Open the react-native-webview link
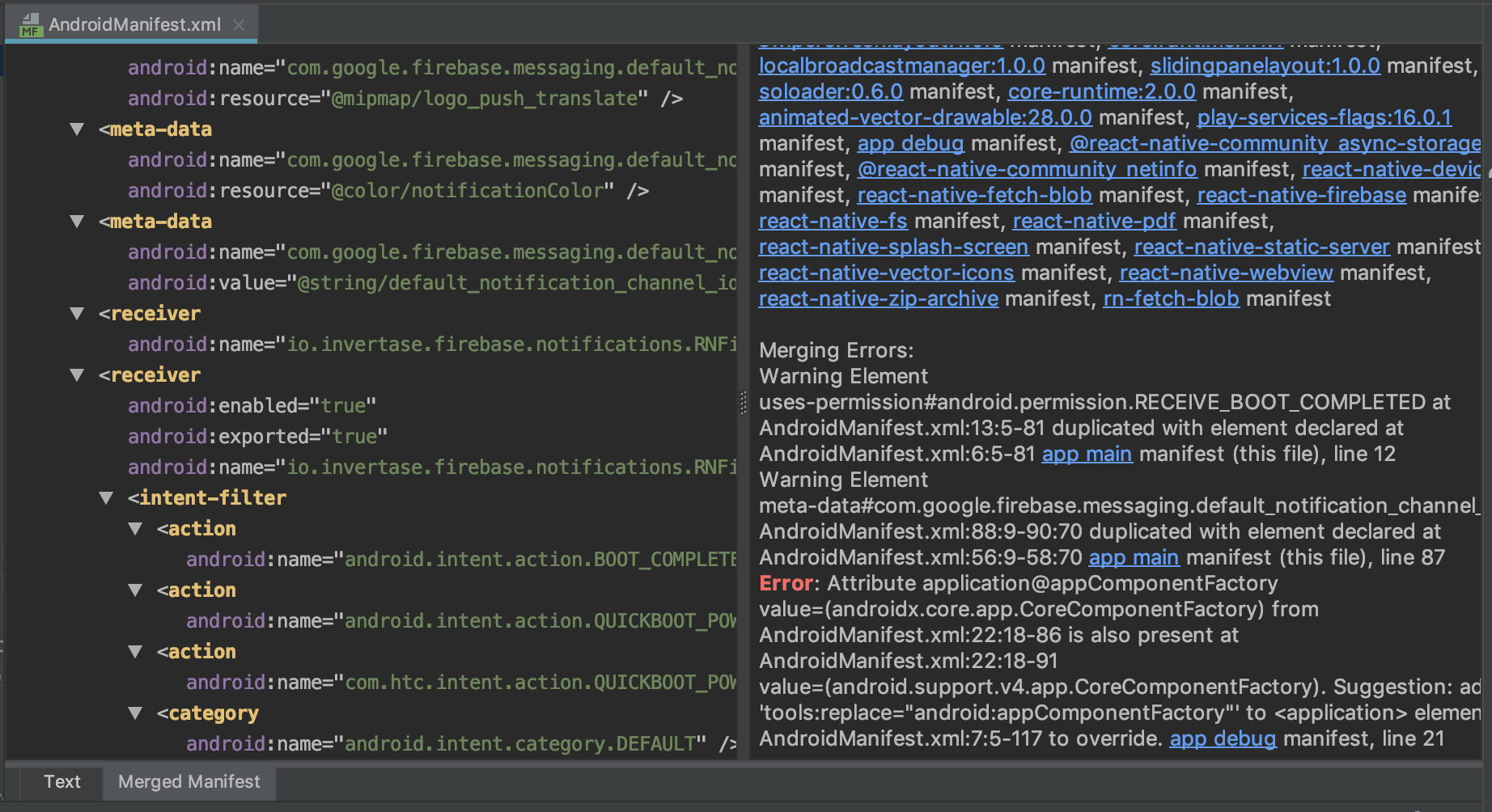This screenshot has height=812, width=1492. coord(1226,273)
